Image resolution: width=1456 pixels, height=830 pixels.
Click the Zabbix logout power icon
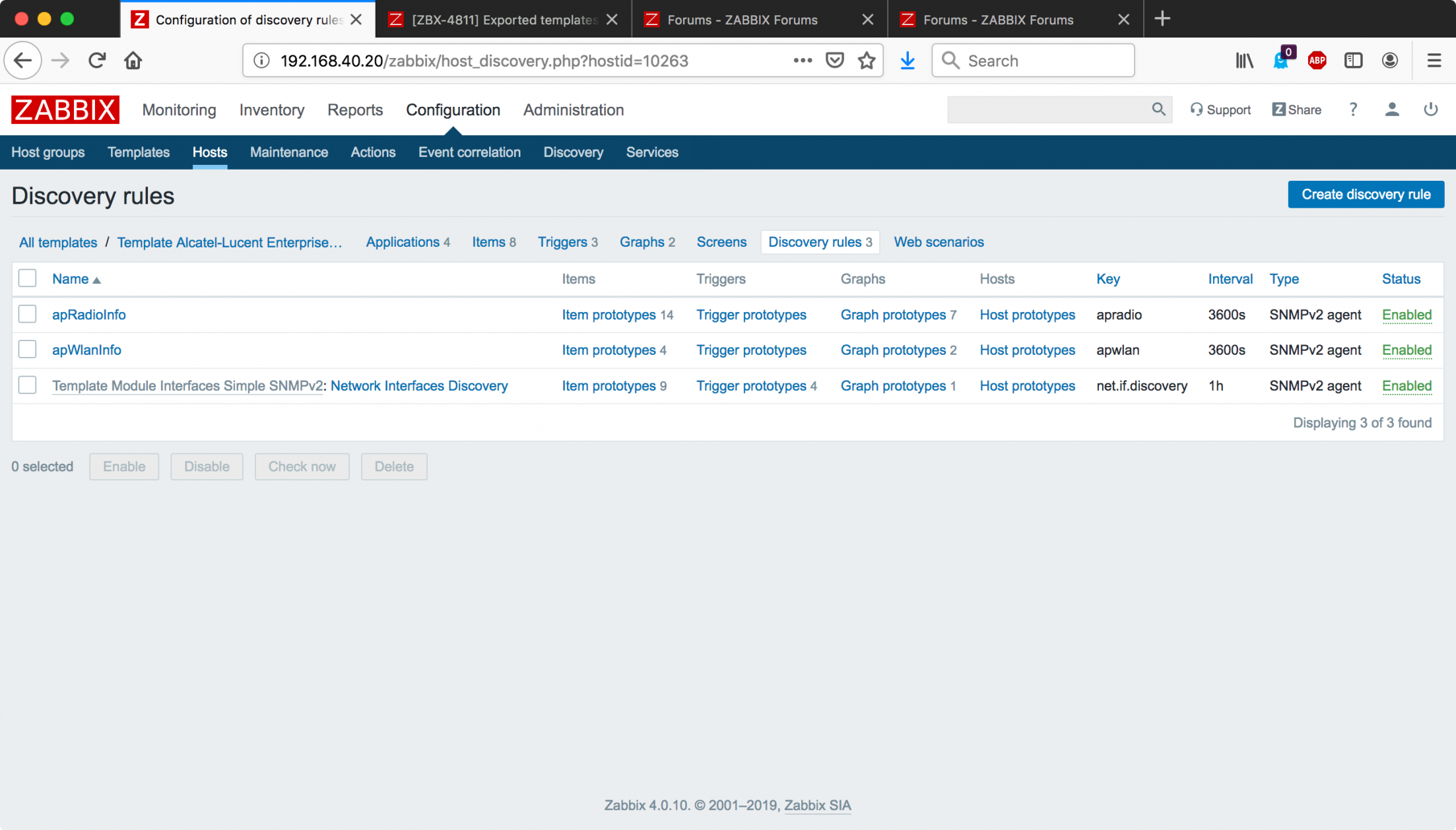(1430, 110)
